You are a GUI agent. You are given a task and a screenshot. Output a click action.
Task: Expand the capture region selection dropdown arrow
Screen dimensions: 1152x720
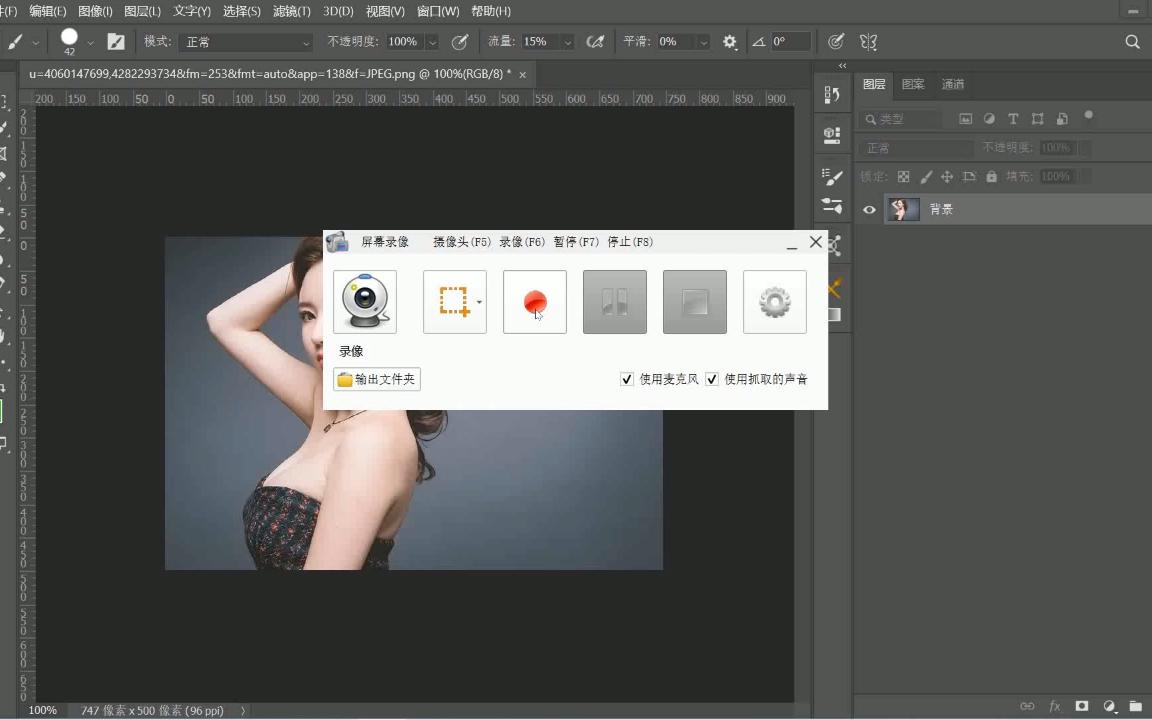[479, 302]
